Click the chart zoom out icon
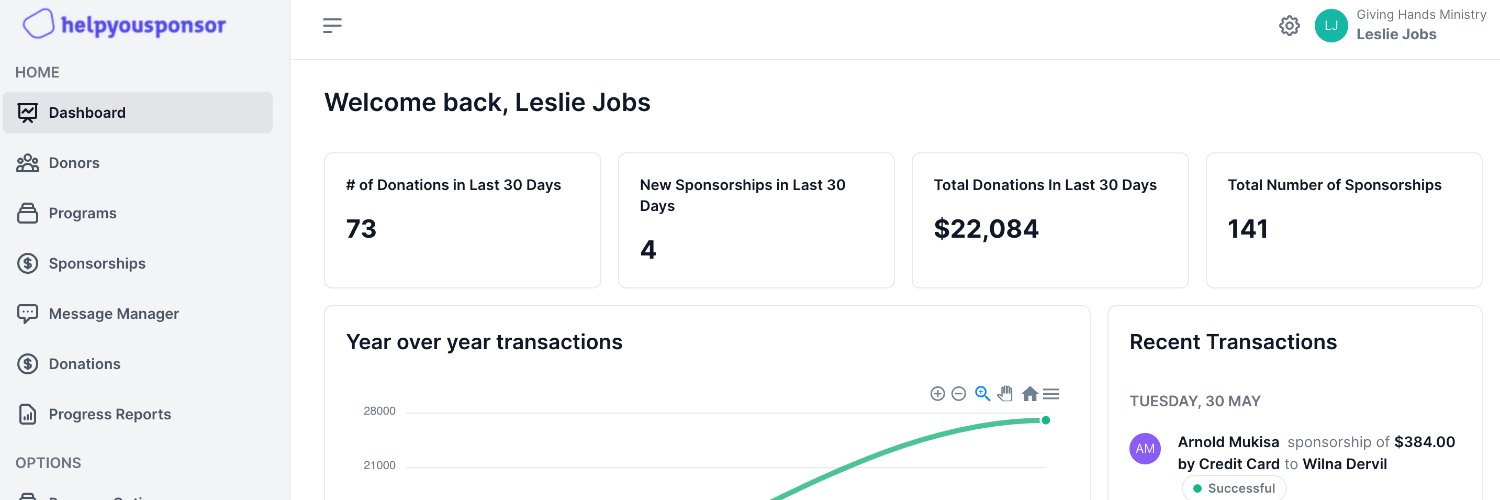The width and height of the screenshot is (1500, 500). (x=958, y=394)
